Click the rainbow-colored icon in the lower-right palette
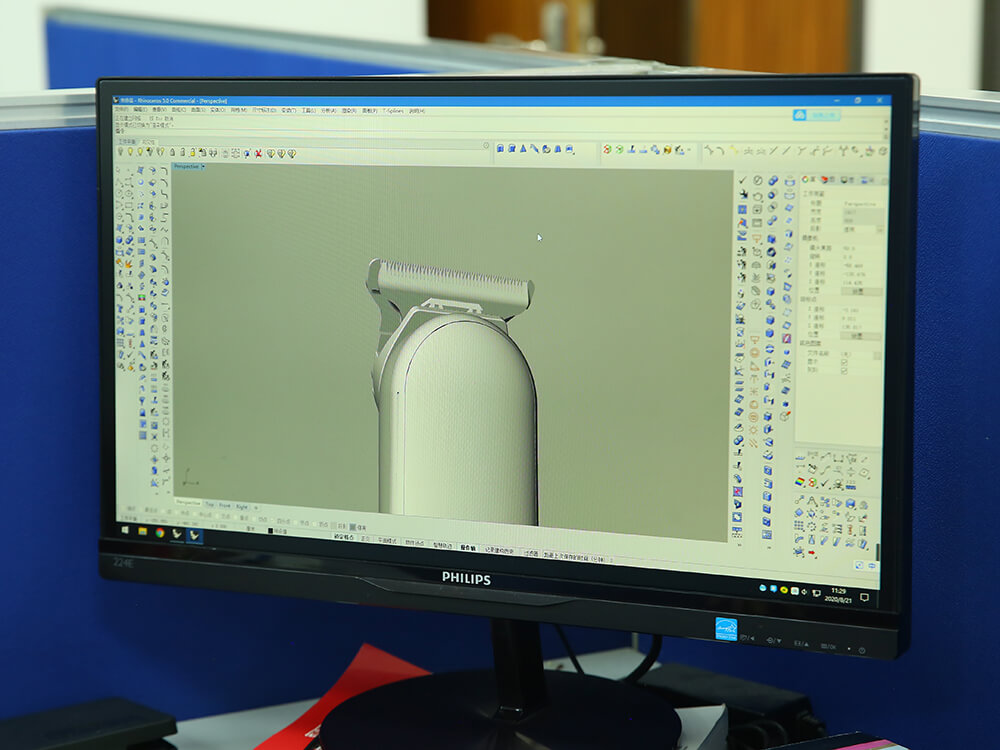This screenshot has height=750, width=1000. pyautogui.click(x=800, y=482)
